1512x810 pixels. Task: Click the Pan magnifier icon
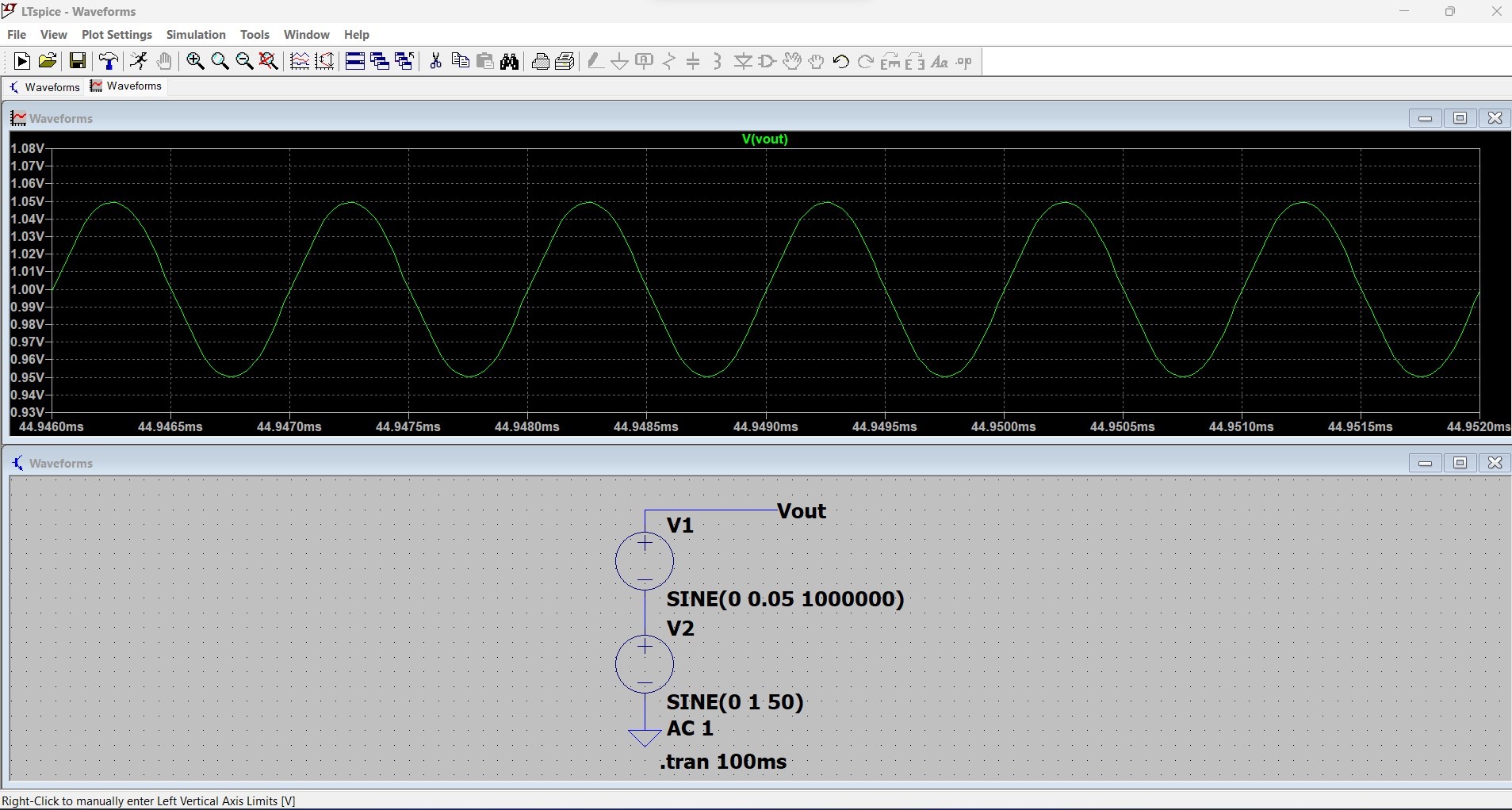pos(220,62)
